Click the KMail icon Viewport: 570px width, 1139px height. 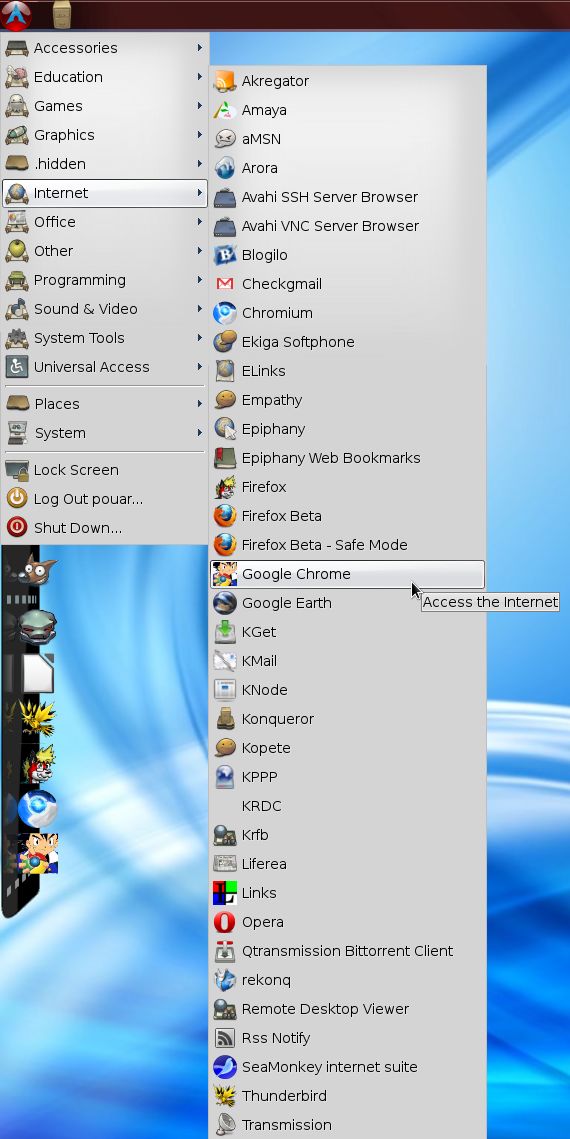(x=225, y=661)
